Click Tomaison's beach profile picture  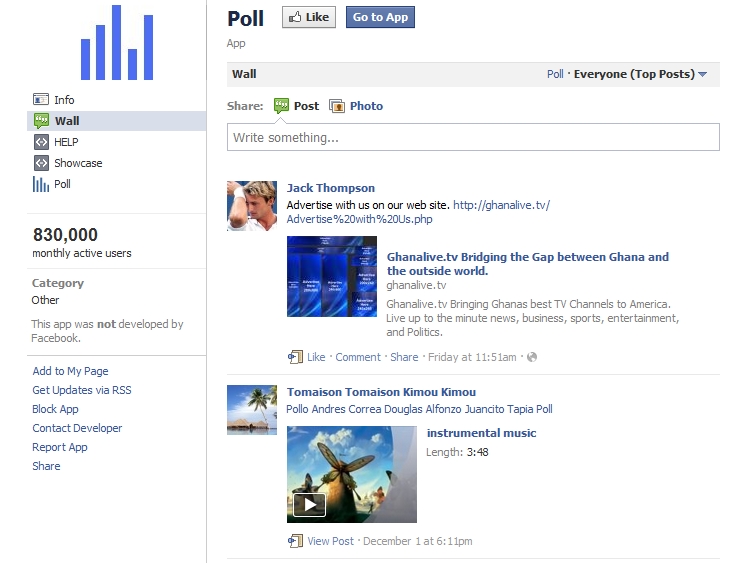coord(252,410)
